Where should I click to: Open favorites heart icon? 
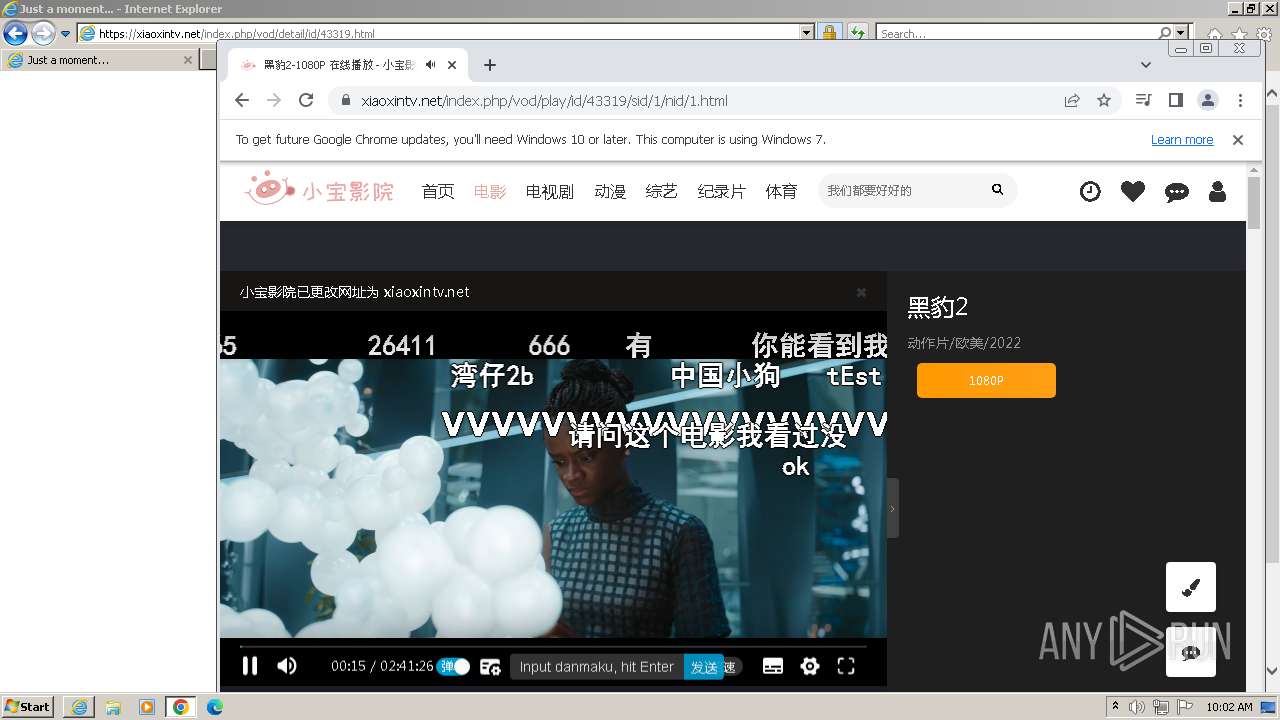pyautogui.click(x=1133, y=191)
